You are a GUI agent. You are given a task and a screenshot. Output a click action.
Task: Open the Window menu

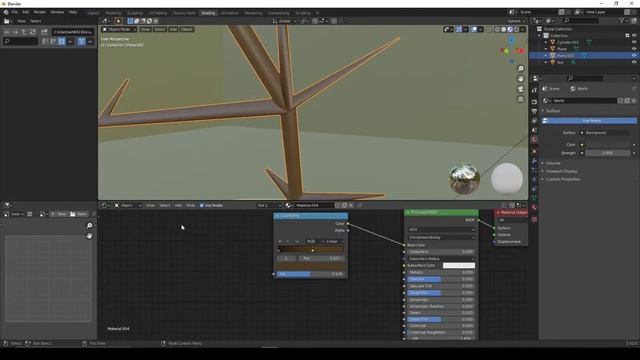click(x=57, y=12)
